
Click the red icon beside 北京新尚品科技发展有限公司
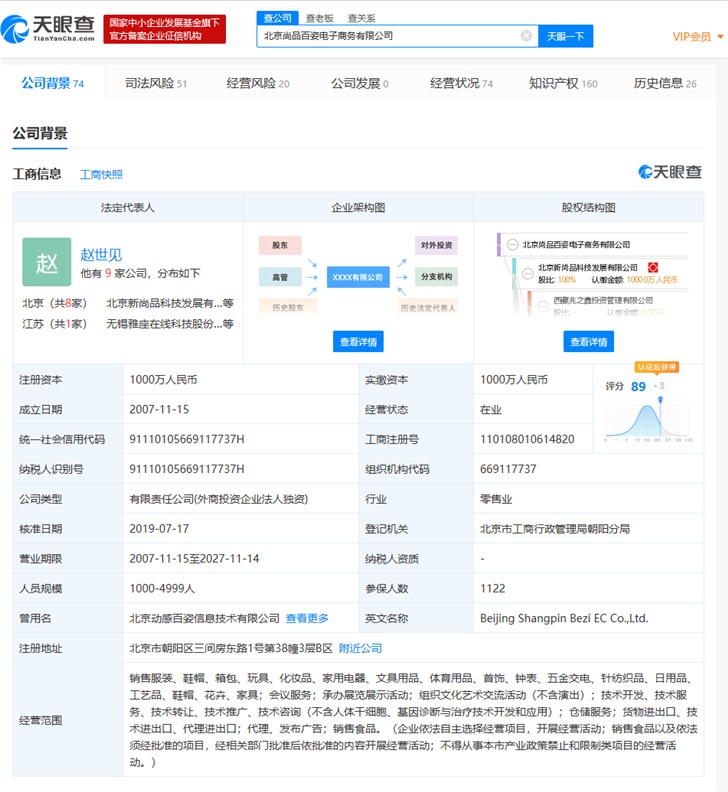[652, 268]
